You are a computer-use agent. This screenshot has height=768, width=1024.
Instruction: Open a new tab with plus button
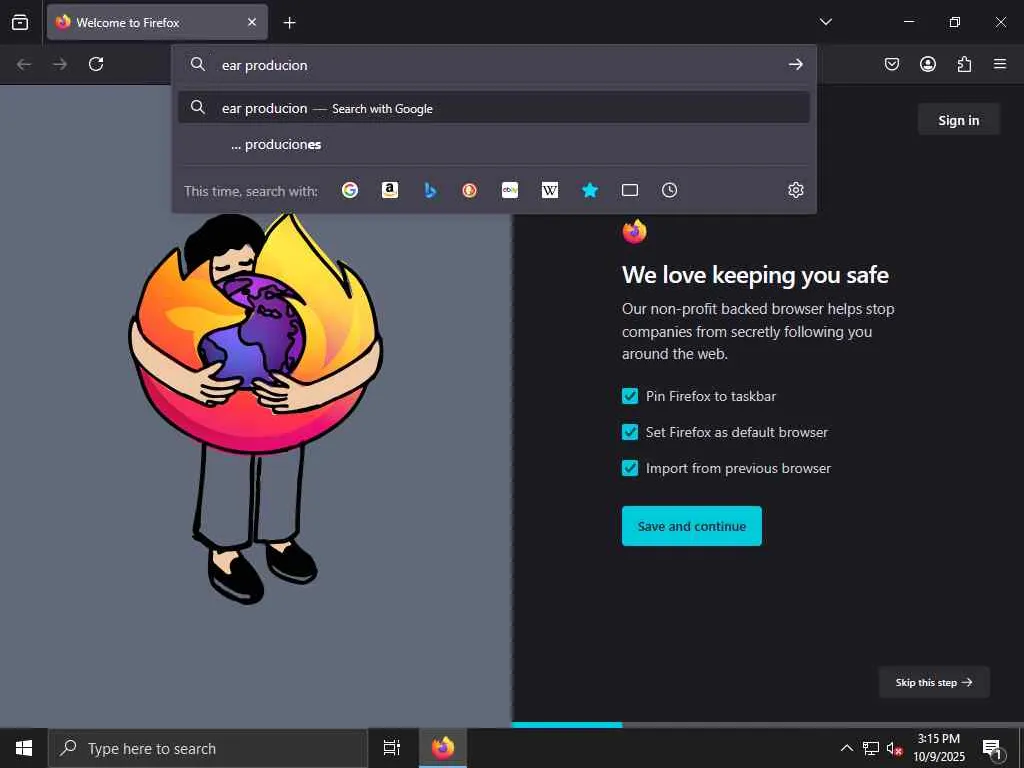click(289, 23)
